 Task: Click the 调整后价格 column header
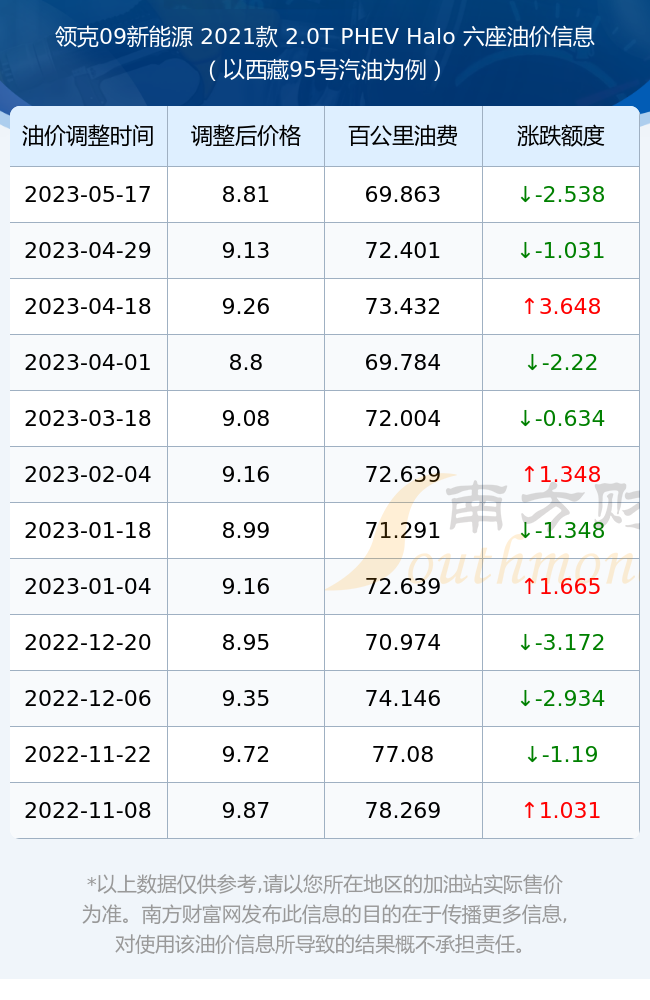tap(246, 136)
